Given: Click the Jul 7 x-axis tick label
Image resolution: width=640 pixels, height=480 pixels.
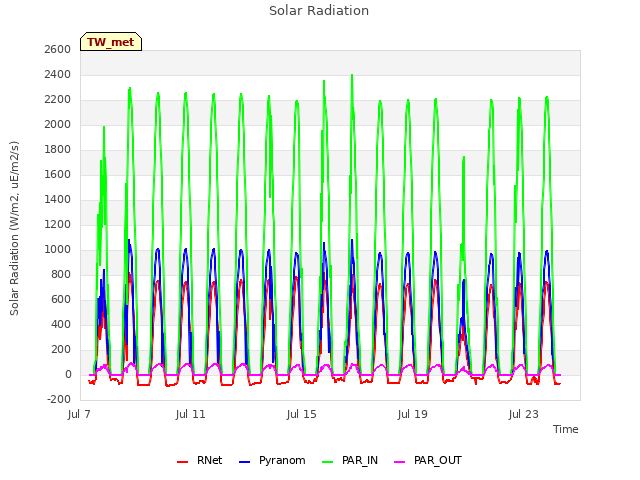Looking at the screenshot, I should point(79,414).
